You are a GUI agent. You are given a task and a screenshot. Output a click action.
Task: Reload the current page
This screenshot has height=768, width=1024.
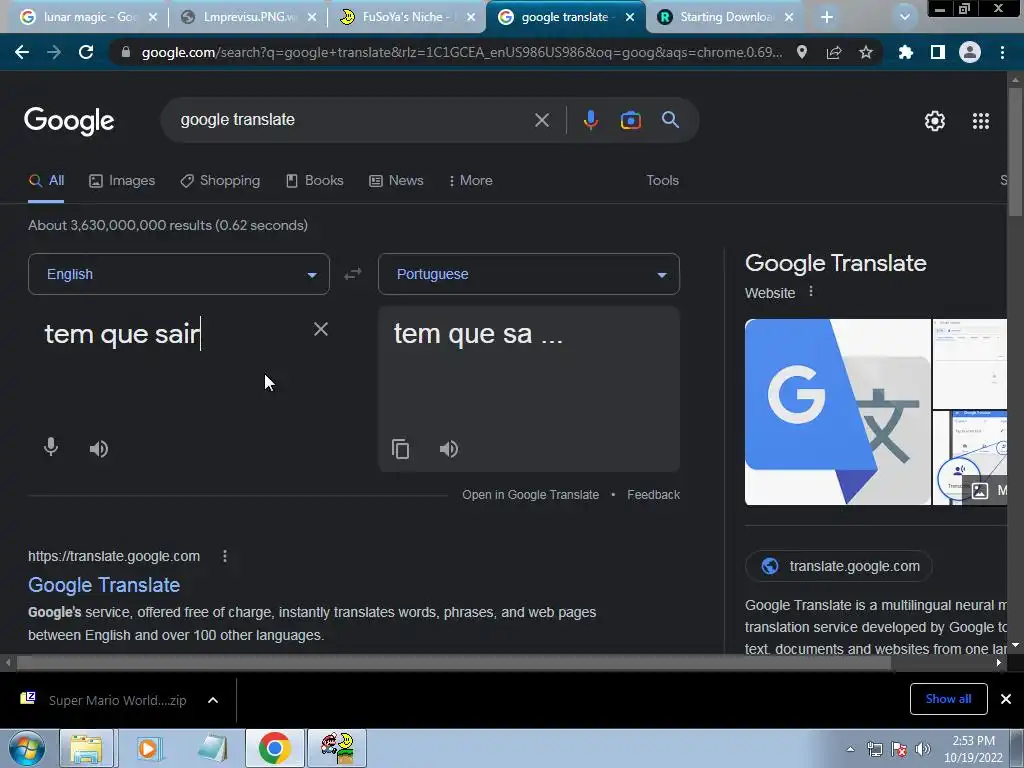coord(86,52)
